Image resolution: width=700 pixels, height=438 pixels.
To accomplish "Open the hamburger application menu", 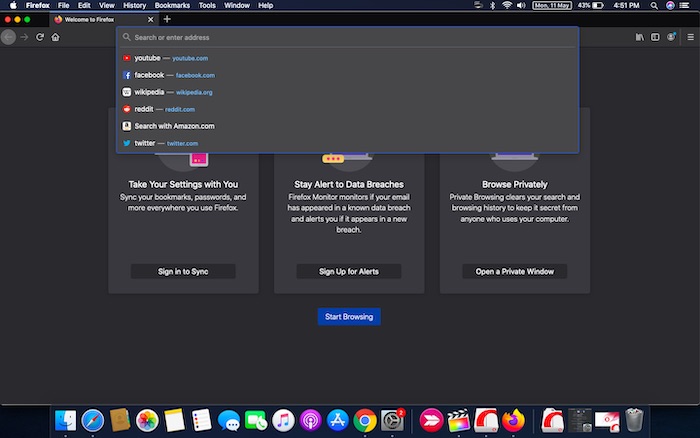I will pos(690,37).
